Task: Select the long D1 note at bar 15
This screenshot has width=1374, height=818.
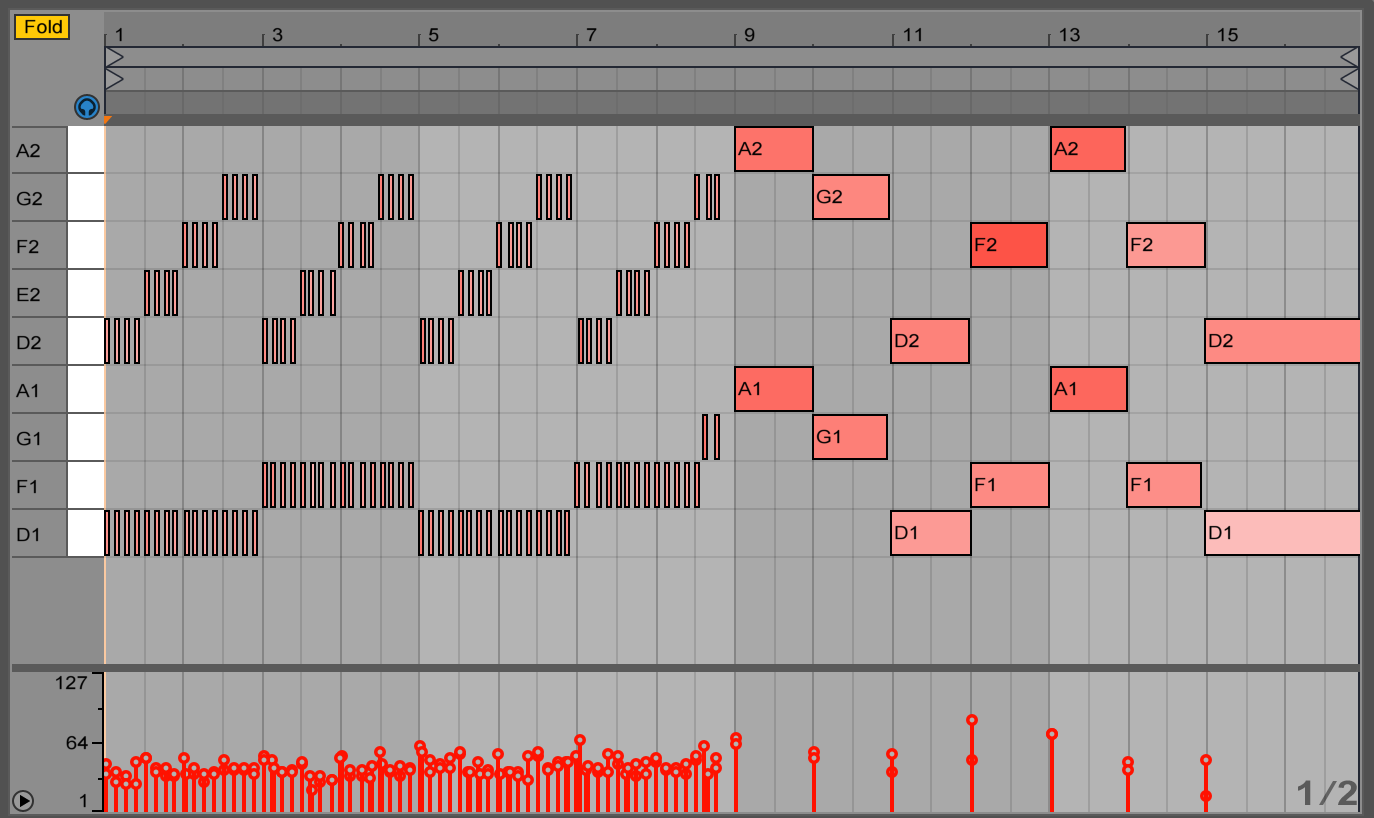Action: pyautogui.click(x=1283, y=533)
